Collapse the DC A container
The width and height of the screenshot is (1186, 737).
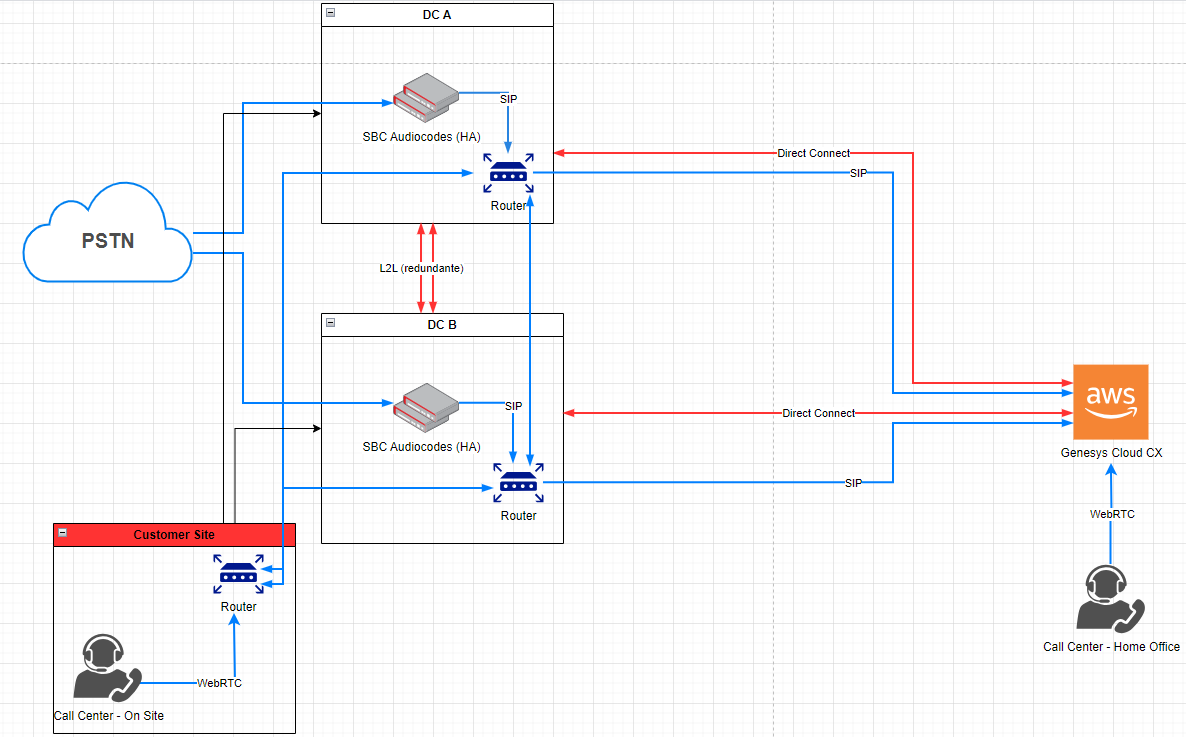(331, 13)
